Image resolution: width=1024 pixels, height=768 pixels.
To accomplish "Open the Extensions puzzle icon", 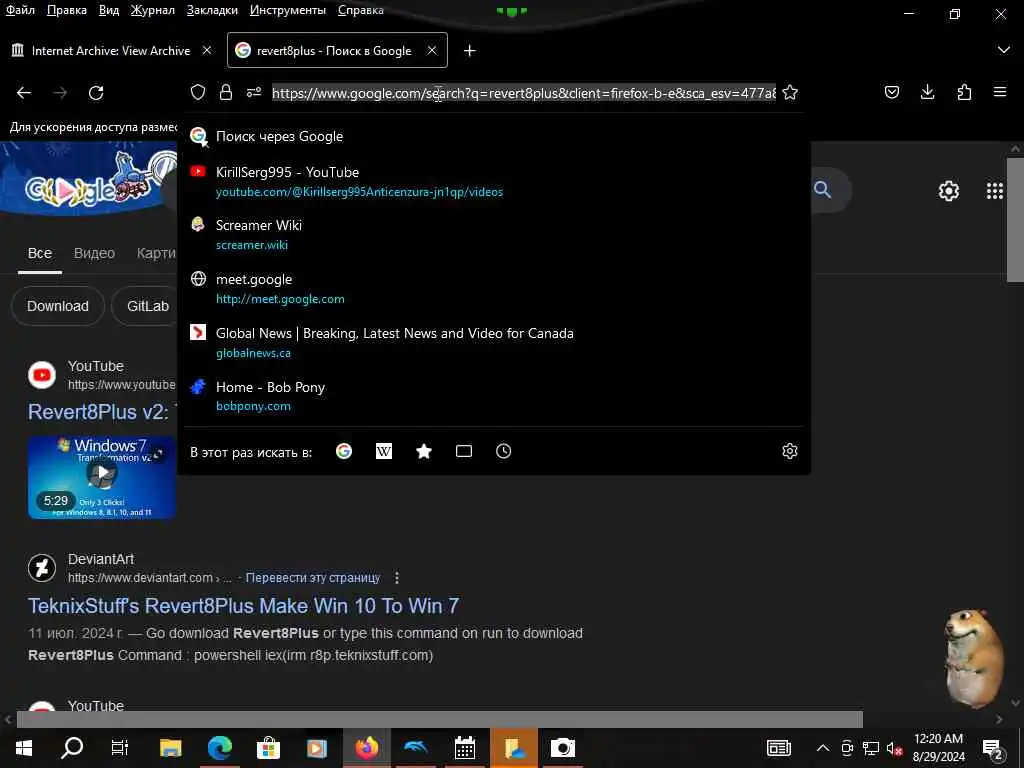I will point(964,92).
